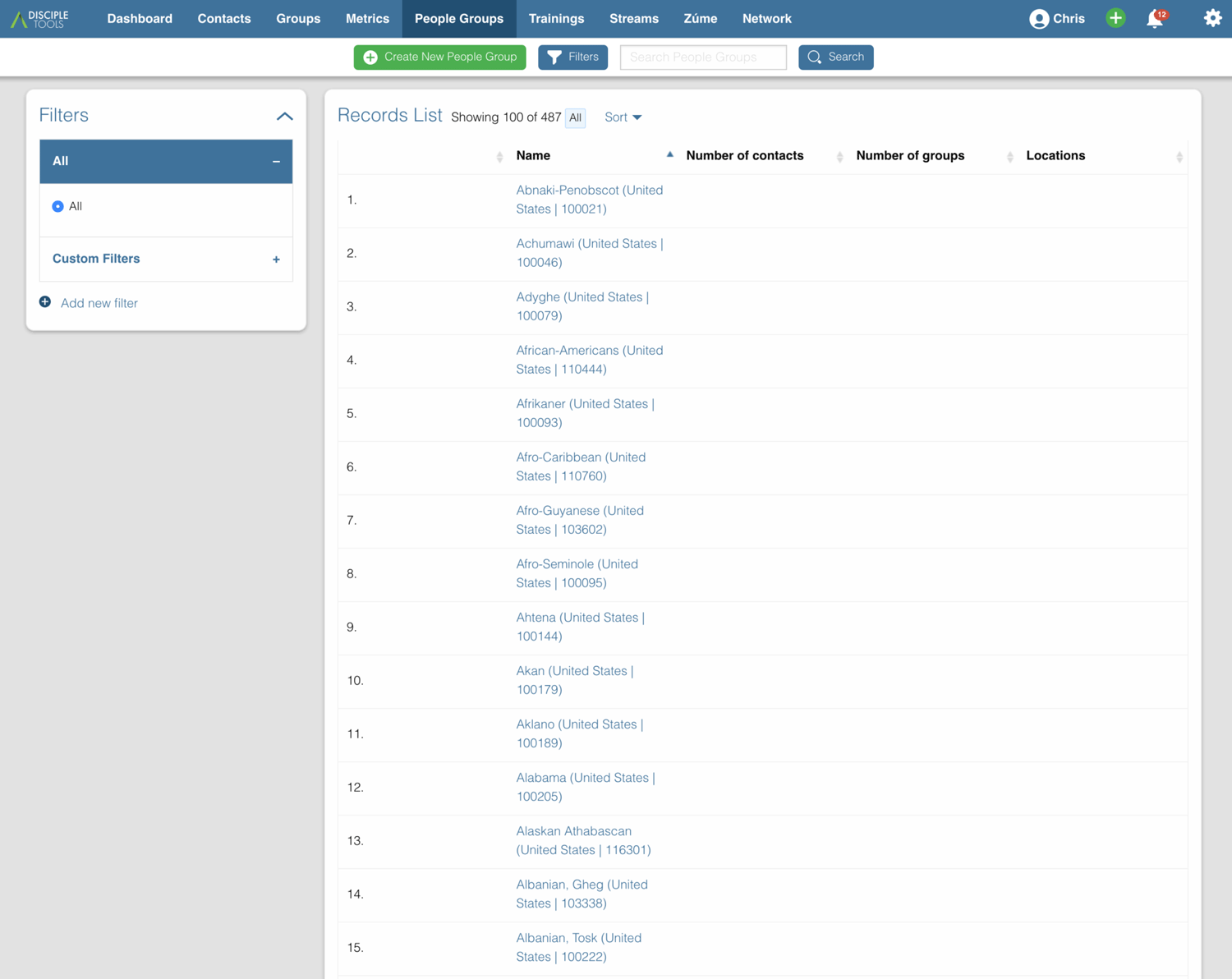Click the Chris username link

[1069, 18]
